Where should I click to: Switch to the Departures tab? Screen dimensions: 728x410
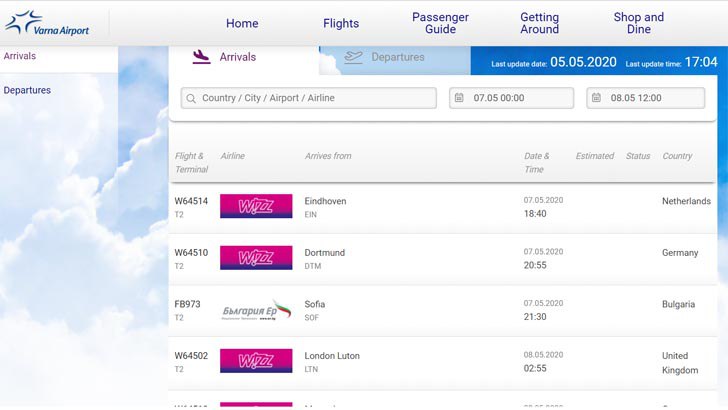[395, 58]
